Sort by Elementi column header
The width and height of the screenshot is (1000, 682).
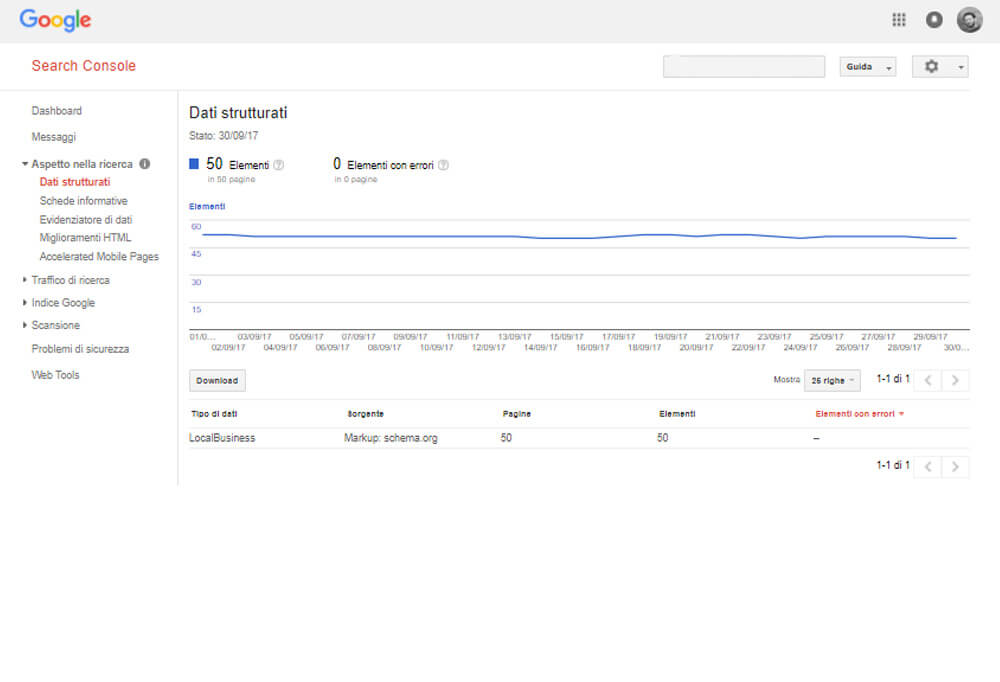(x=677, y=414)
